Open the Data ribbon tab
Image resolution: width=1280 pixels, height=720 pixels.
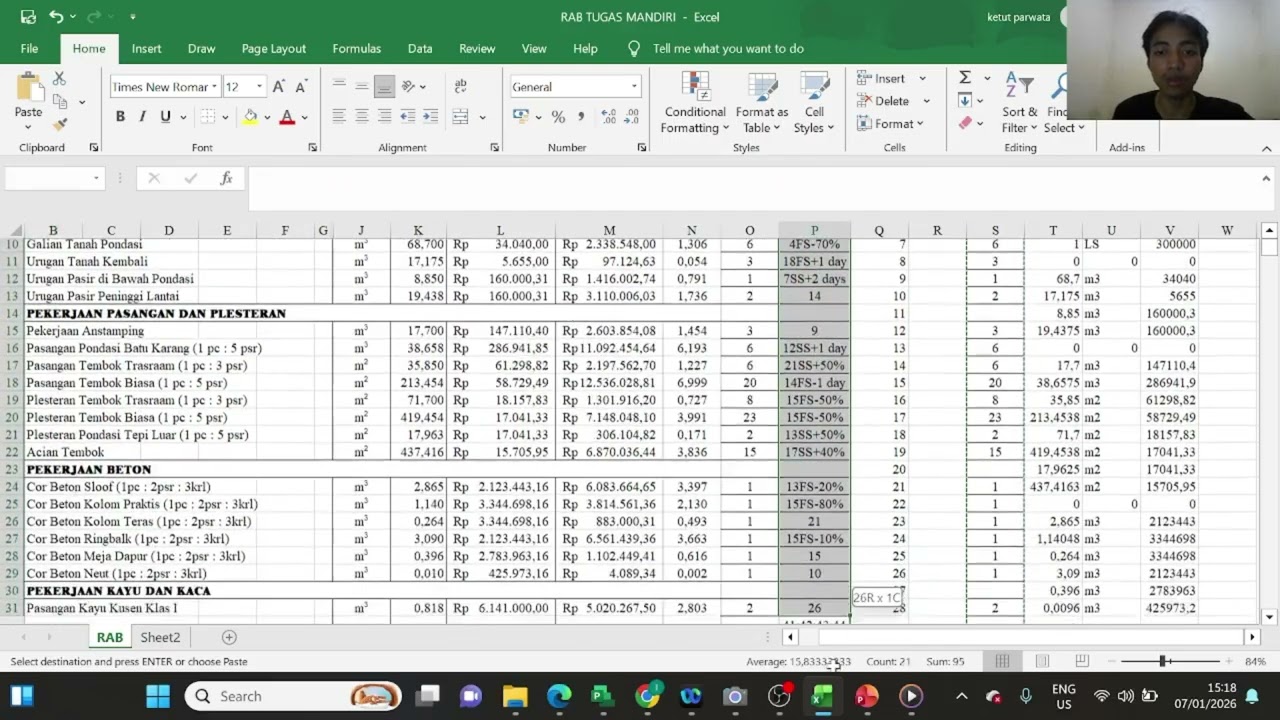420,48
